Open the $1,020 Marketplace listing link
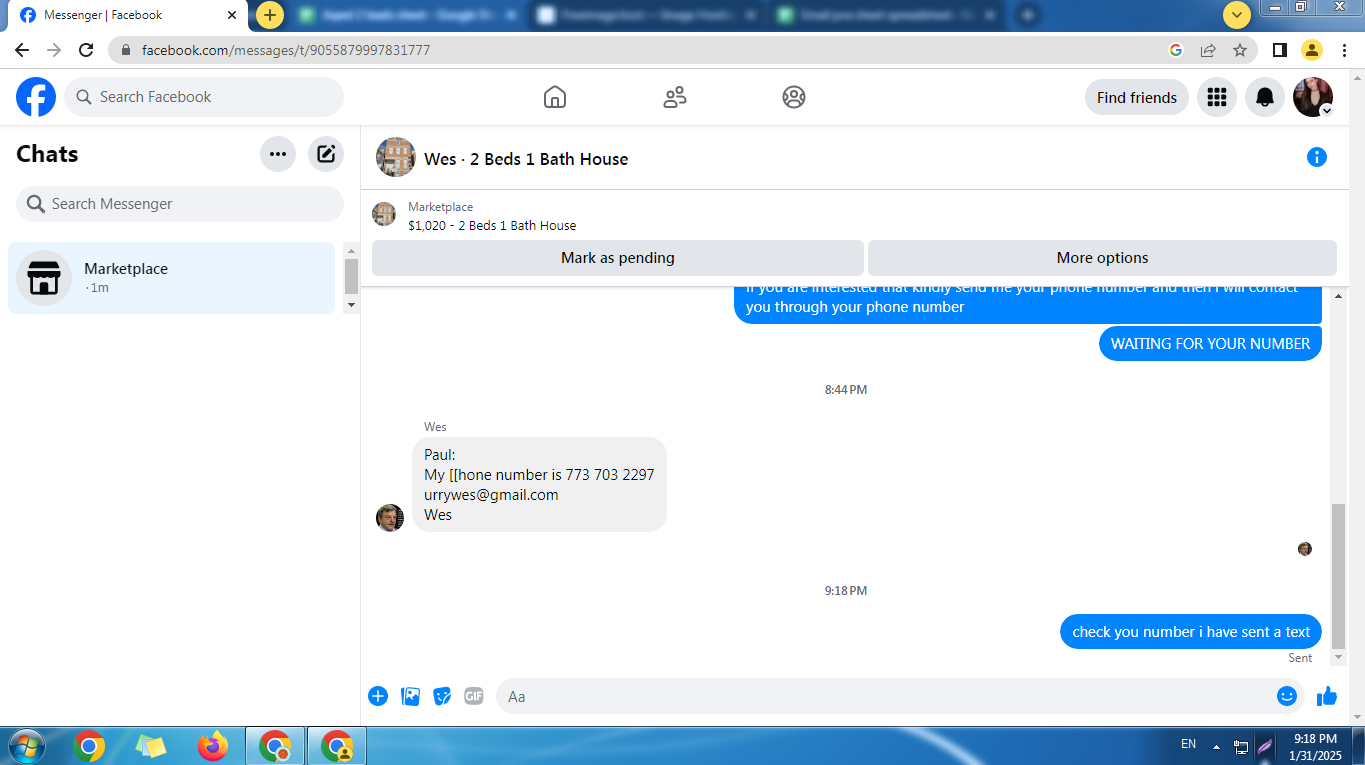 [492, 226]
